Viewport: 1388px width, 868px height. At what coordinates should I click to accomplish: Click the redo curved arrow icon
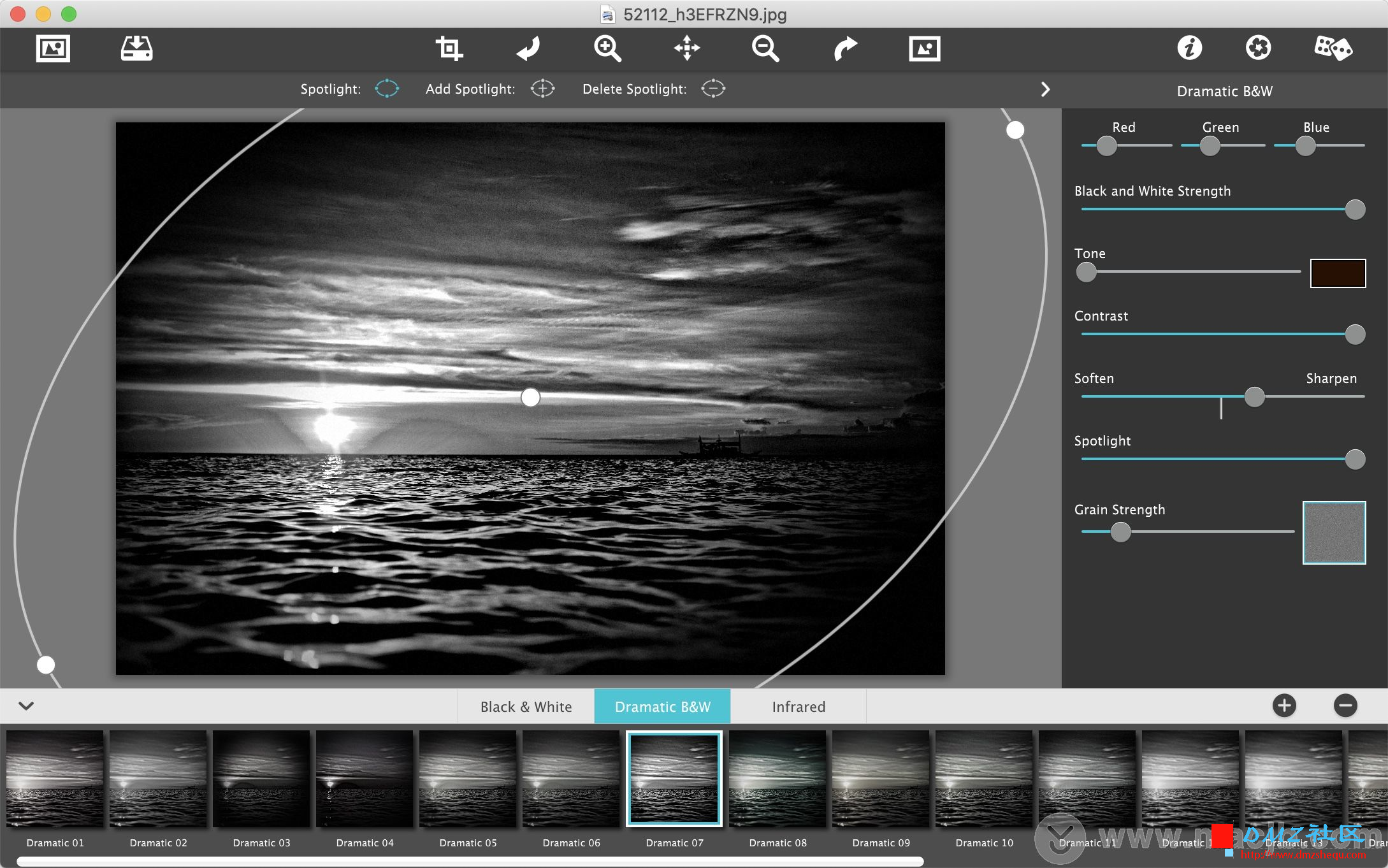pyautogui.click(x=845, y=48)
